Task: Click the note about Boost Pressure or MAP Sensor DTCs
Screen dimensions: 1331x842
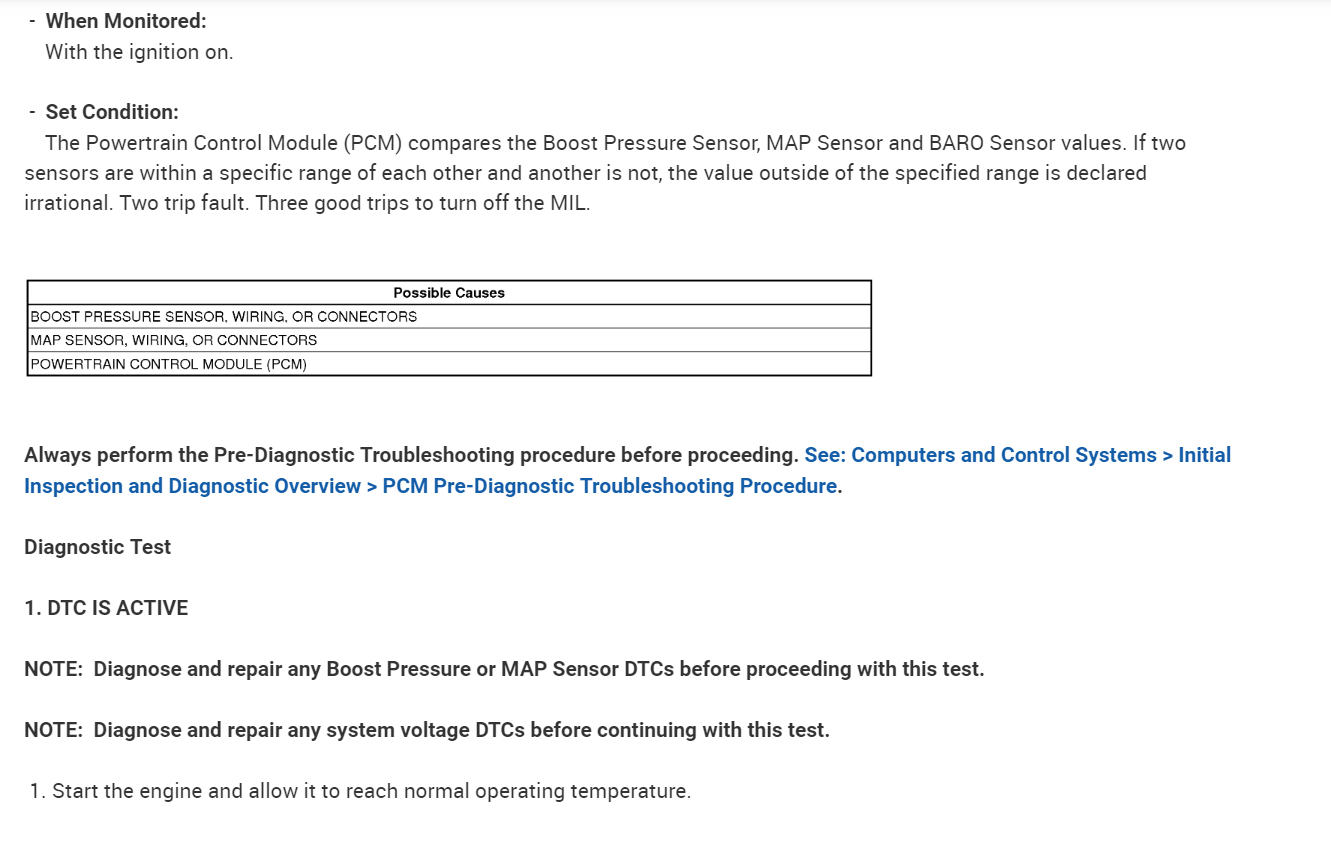Action: coord(504,669)
